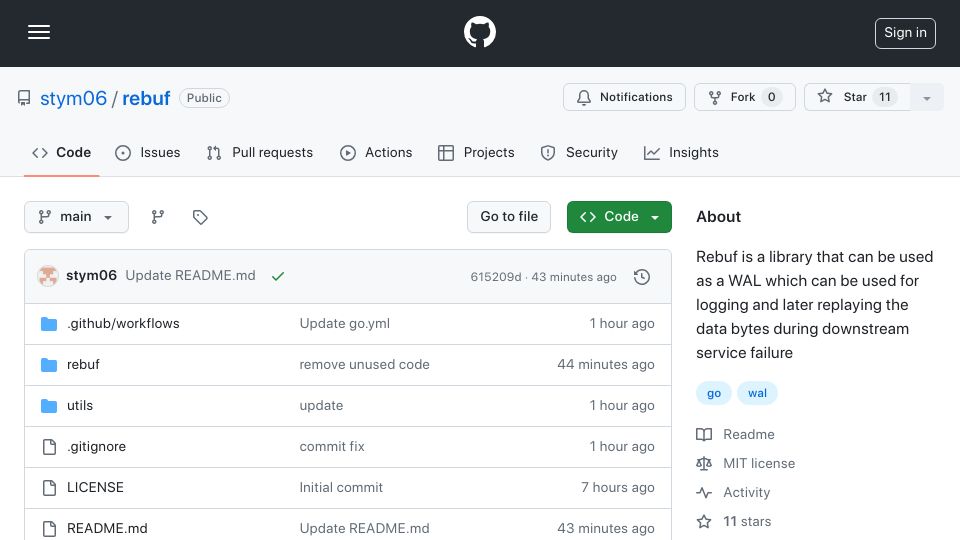View the green check status of commit
Screen dimensions: 960x540
pos(278,276)
